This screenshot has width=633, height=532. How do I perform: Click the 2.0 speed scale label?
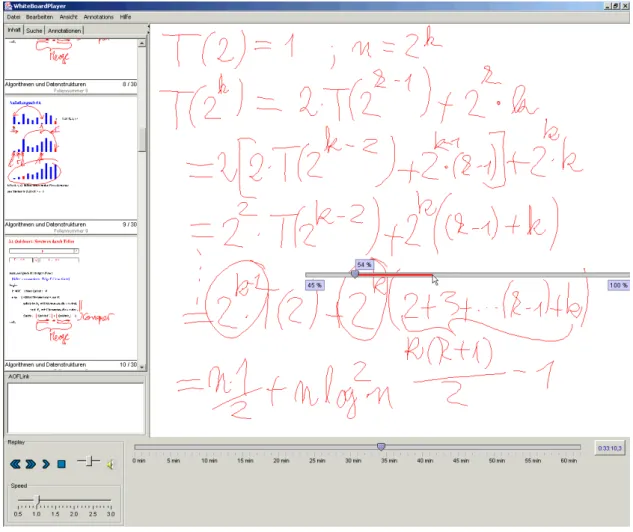click(x=74, y=514)
